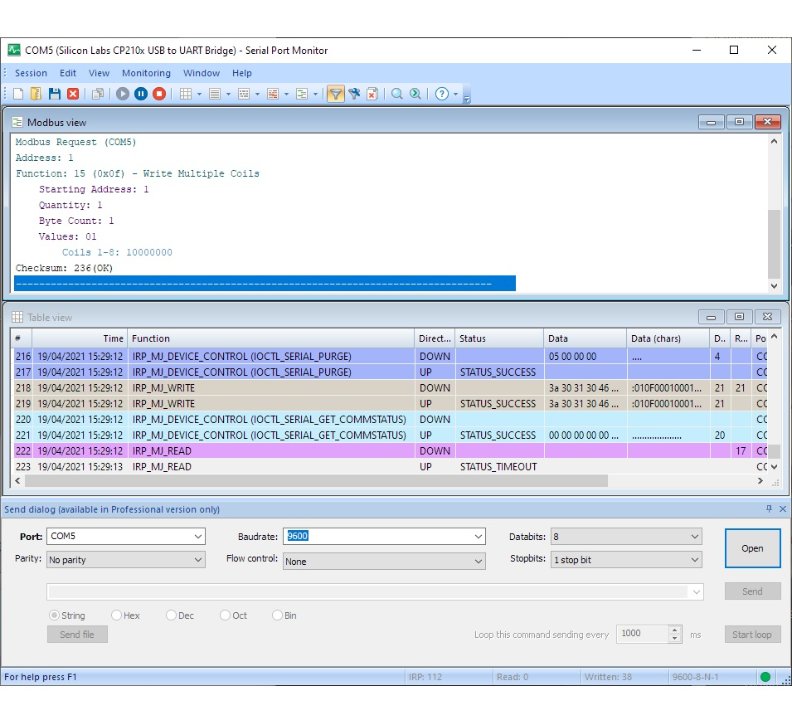
Task: Click the Modbus view toolbar icon
Action: (302, 93)
